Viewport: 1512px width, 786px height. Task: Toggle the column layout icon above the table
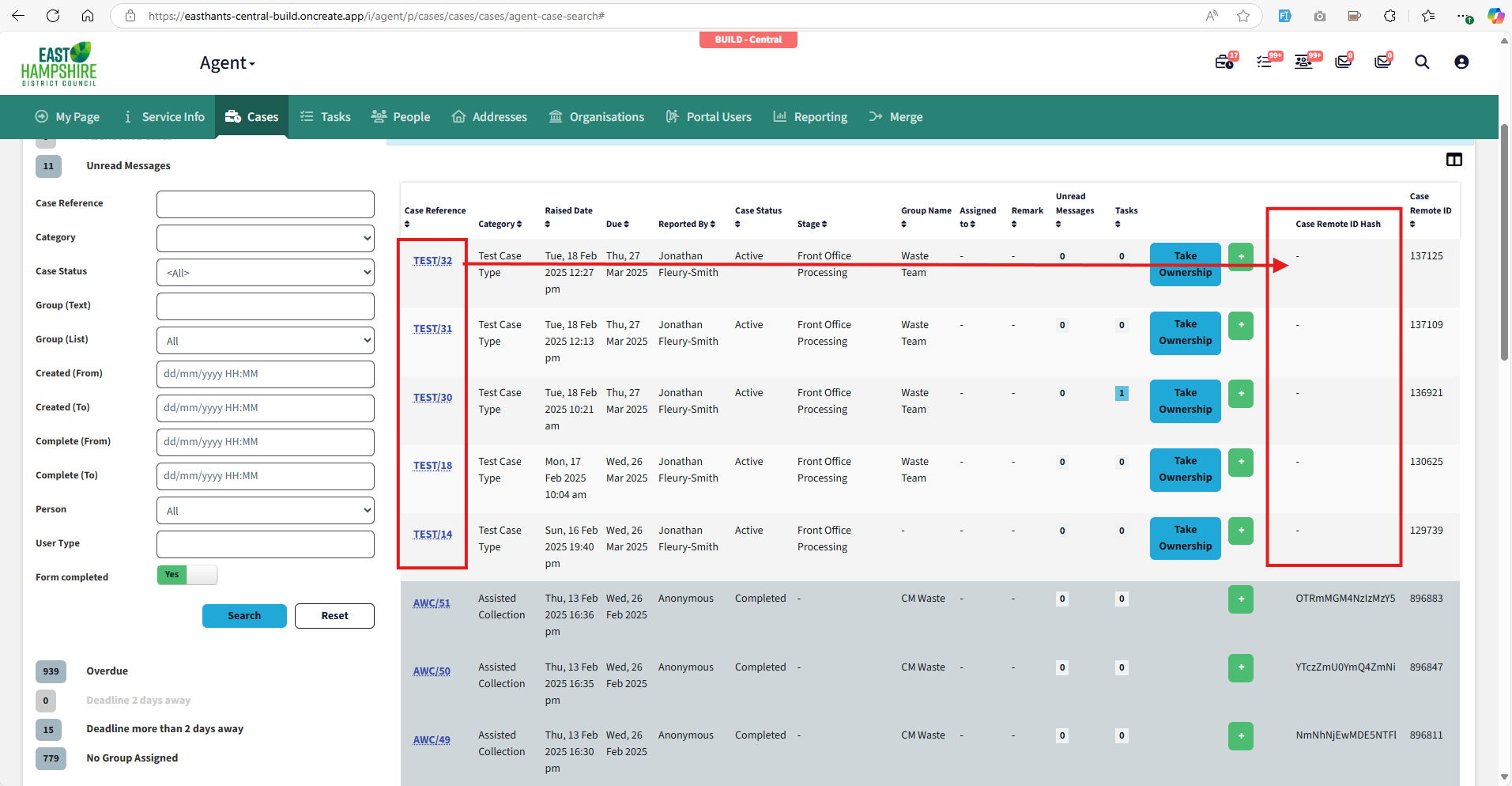click(x=1454, y=160)
